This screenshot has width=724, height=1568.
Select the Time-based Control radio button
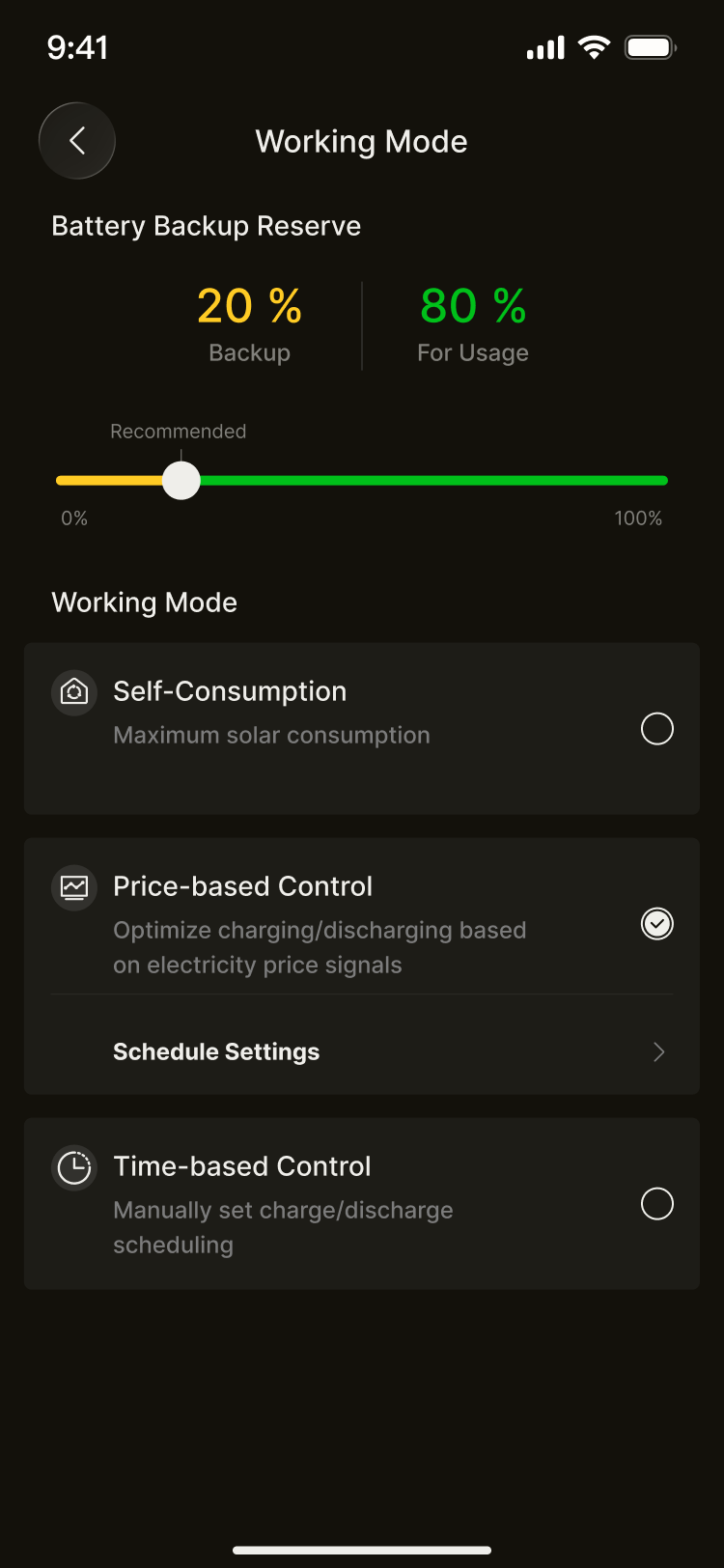[657, 1204]
